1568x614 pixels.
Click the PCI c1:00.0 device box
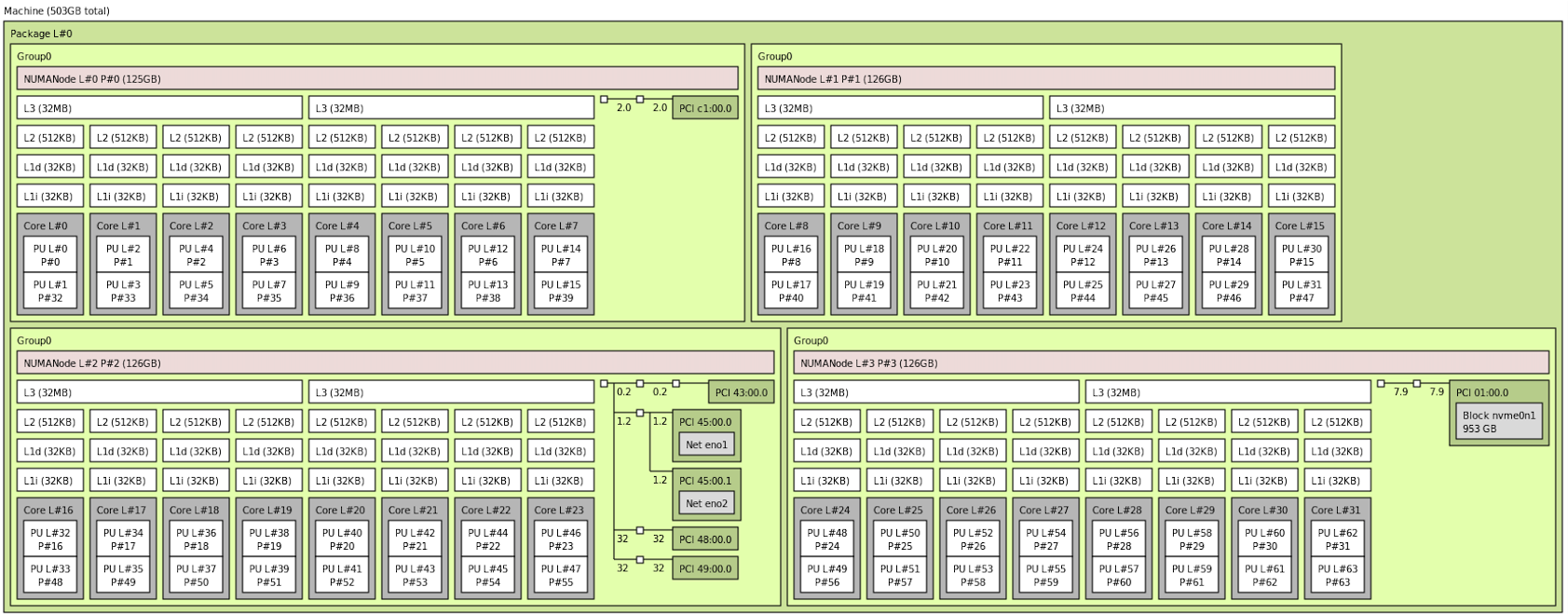[705, 108]
